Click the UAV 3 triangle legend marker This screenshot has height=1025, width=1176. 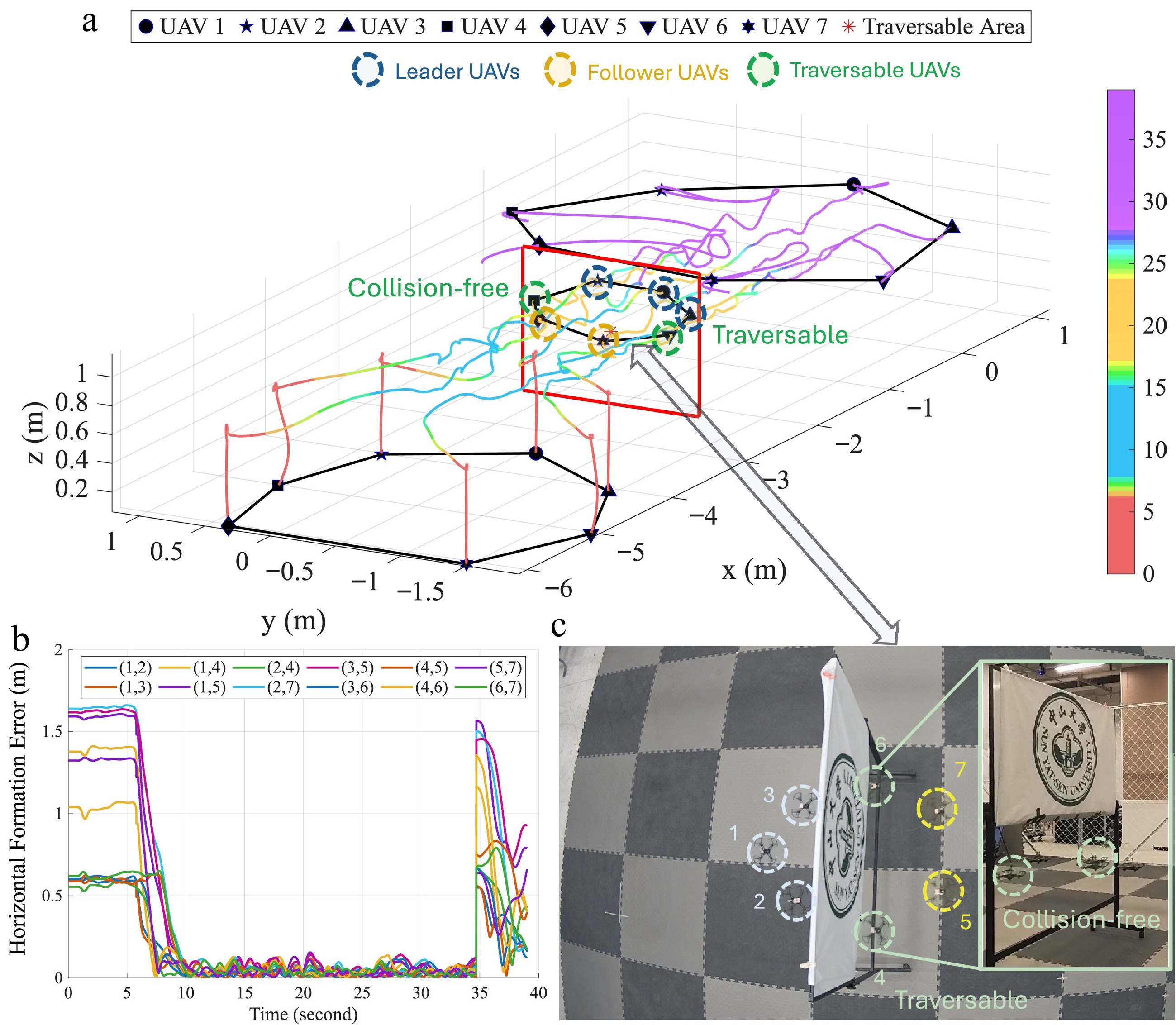click(x=347, y=26)
